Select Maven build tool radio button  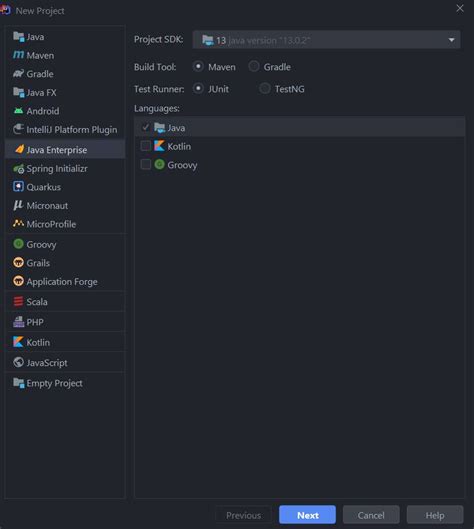coord(198,66)
